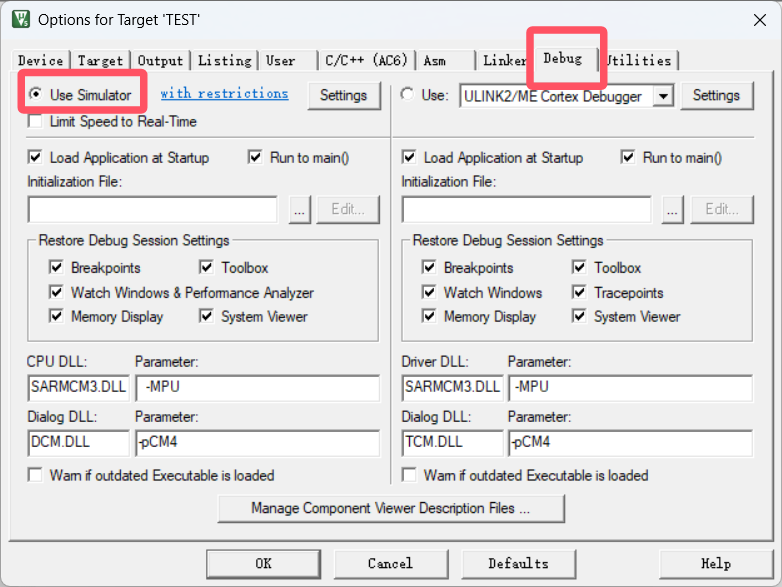This screenshot has height=587, width=782.
Task: Toggle the Tracepoints checkbox
Action: (579, 292)
